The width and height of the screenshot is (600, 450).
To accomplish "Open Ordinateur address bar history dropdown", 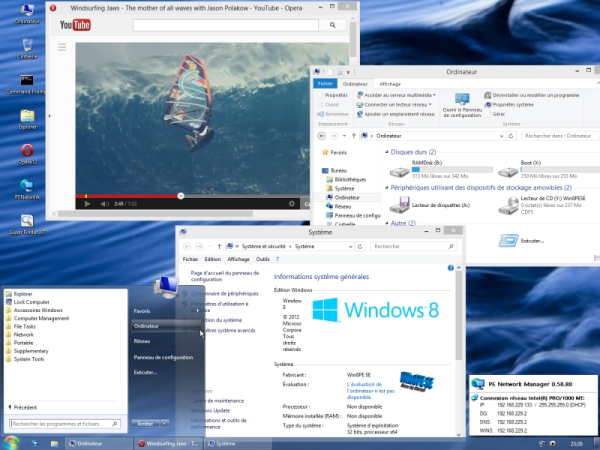I will tap(501, 136).
